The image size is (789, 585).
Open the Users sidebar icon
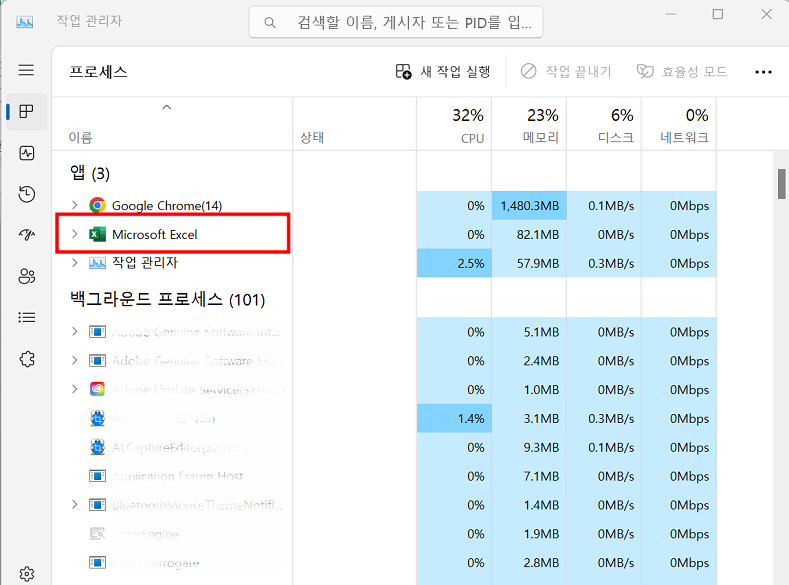click(26, 276)
